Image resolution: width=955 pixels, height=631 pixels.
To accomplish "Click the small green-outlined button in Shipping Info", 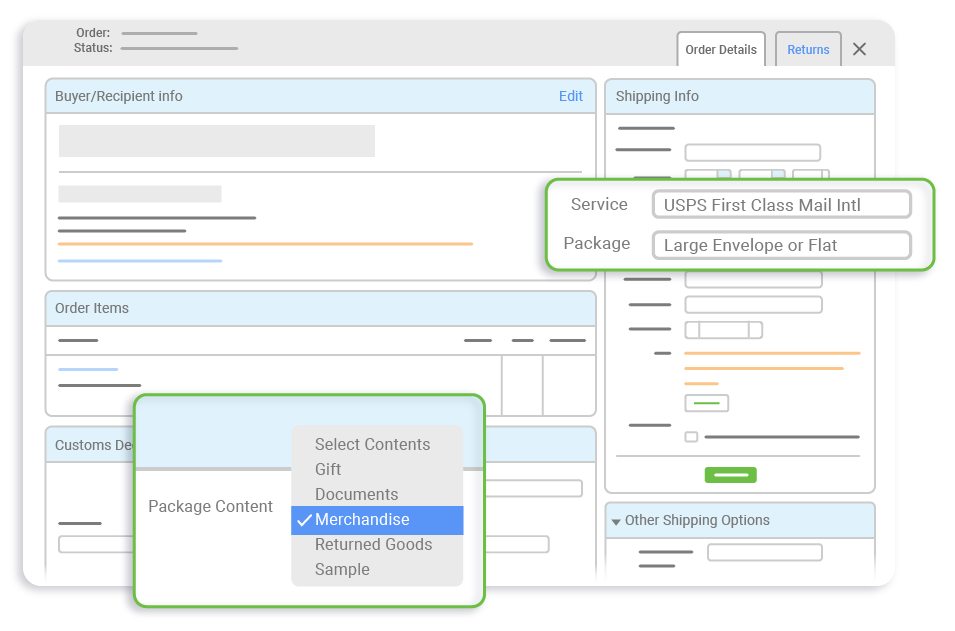I will click(x=706, y=403).
